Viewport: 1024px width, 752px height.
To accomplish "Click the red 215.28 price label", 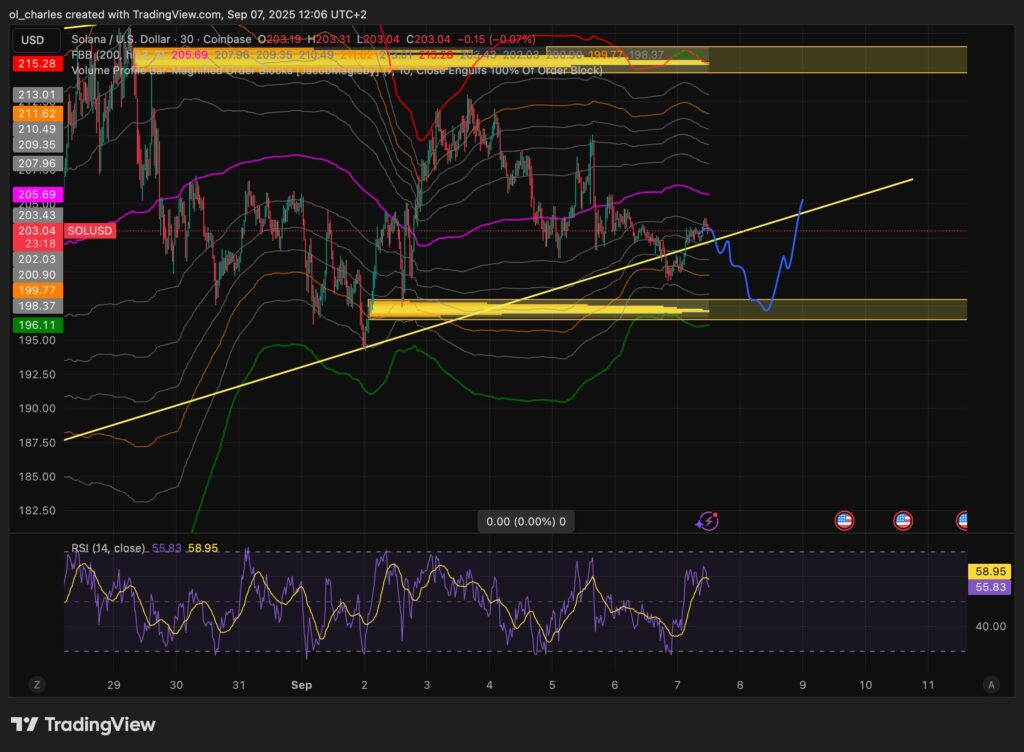I will click(x=37, y=64).
